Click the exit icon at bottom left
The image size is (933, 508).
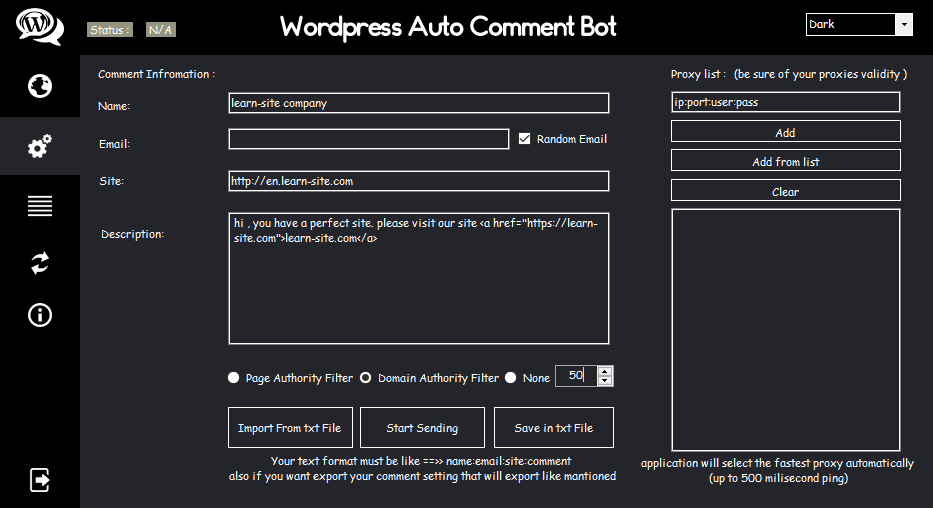click(x=40, y=480)
